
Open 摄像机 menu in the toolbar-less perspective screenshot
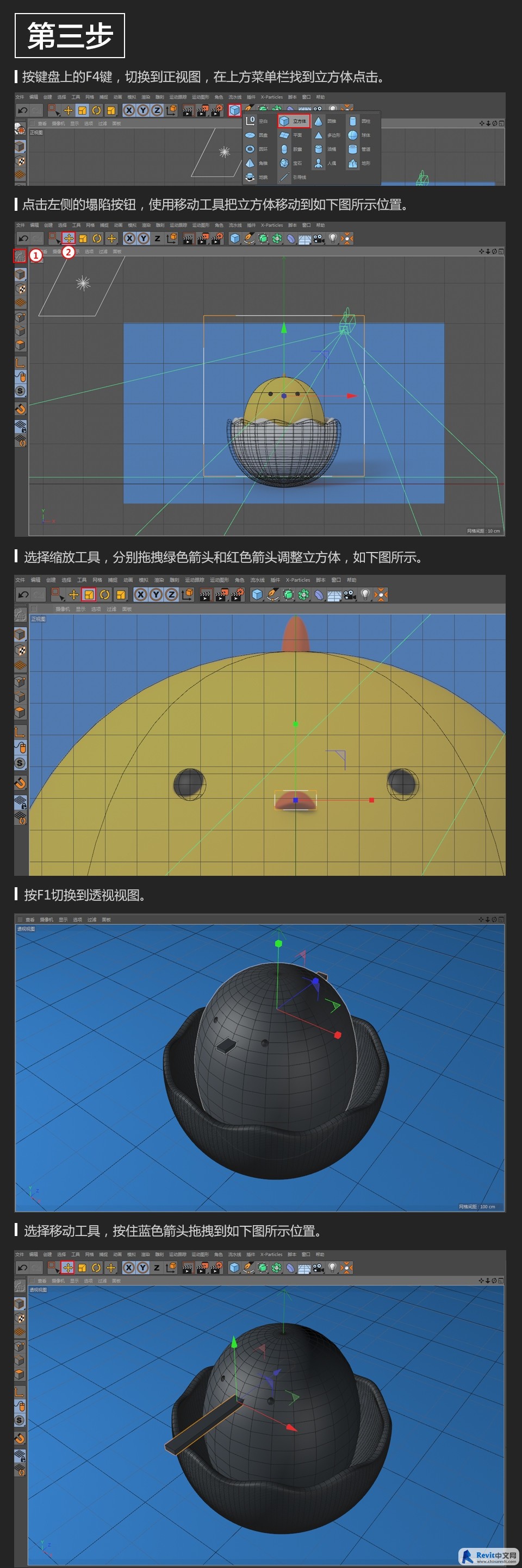46,919
